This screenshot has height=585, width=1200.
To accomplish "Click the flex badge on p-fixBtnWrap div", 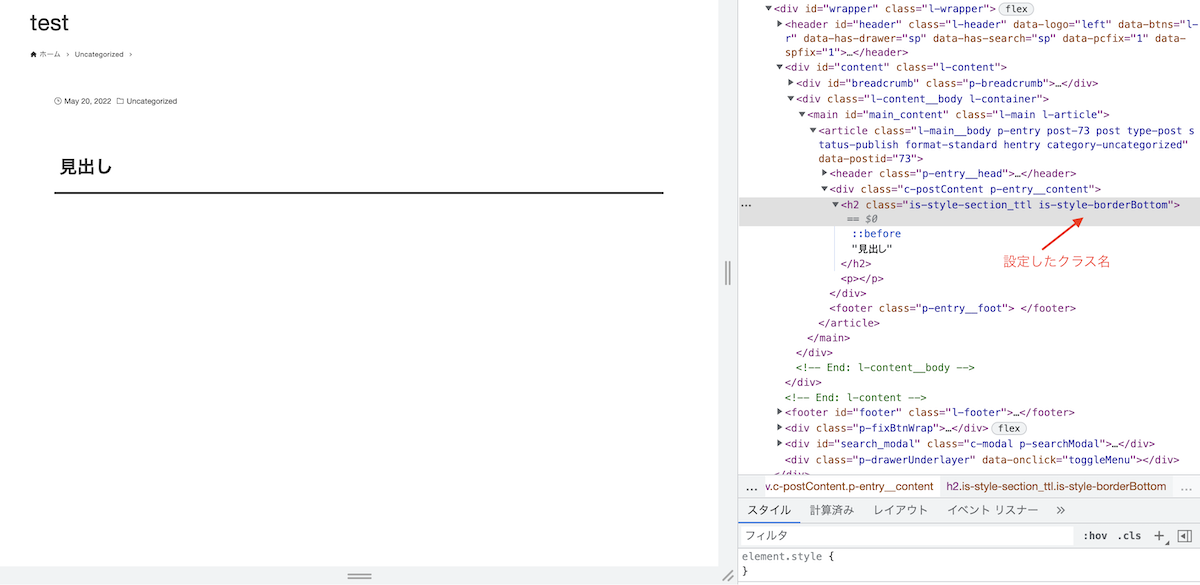I will pos(1009,428).
